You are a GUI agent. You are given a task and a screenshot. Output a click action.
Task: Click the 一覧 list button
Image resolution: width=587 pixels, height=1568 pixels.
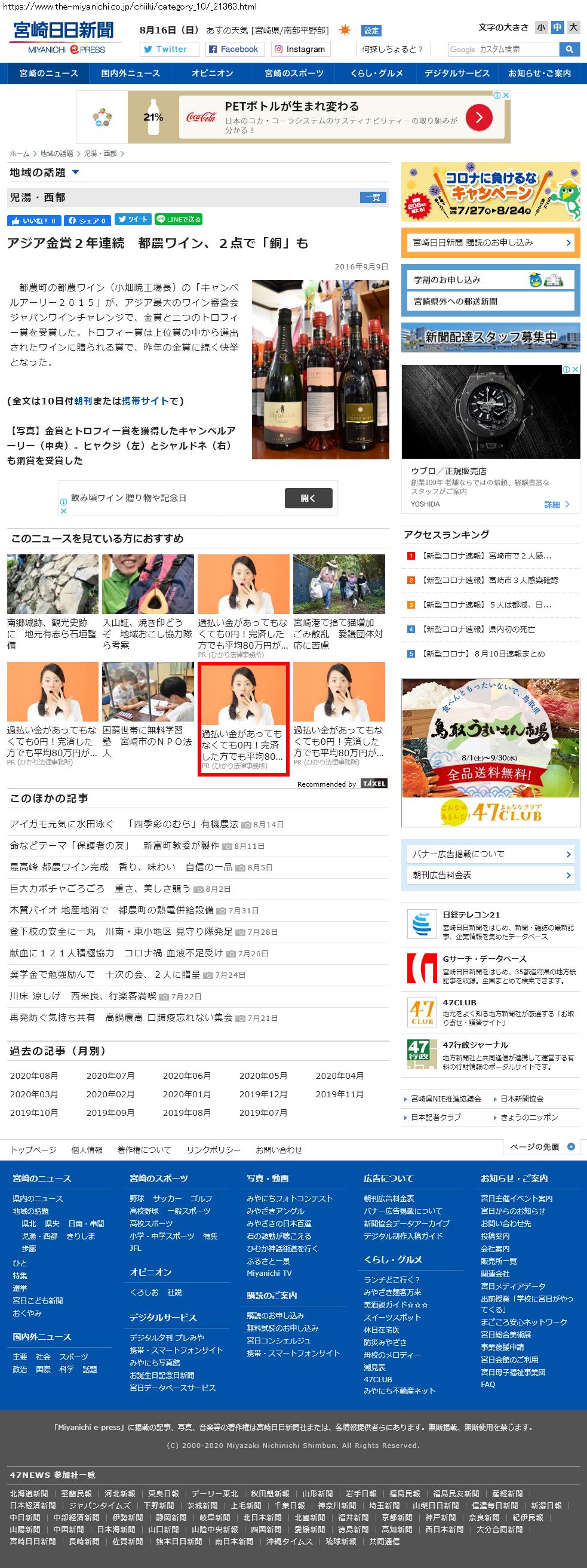click(373, 197)
